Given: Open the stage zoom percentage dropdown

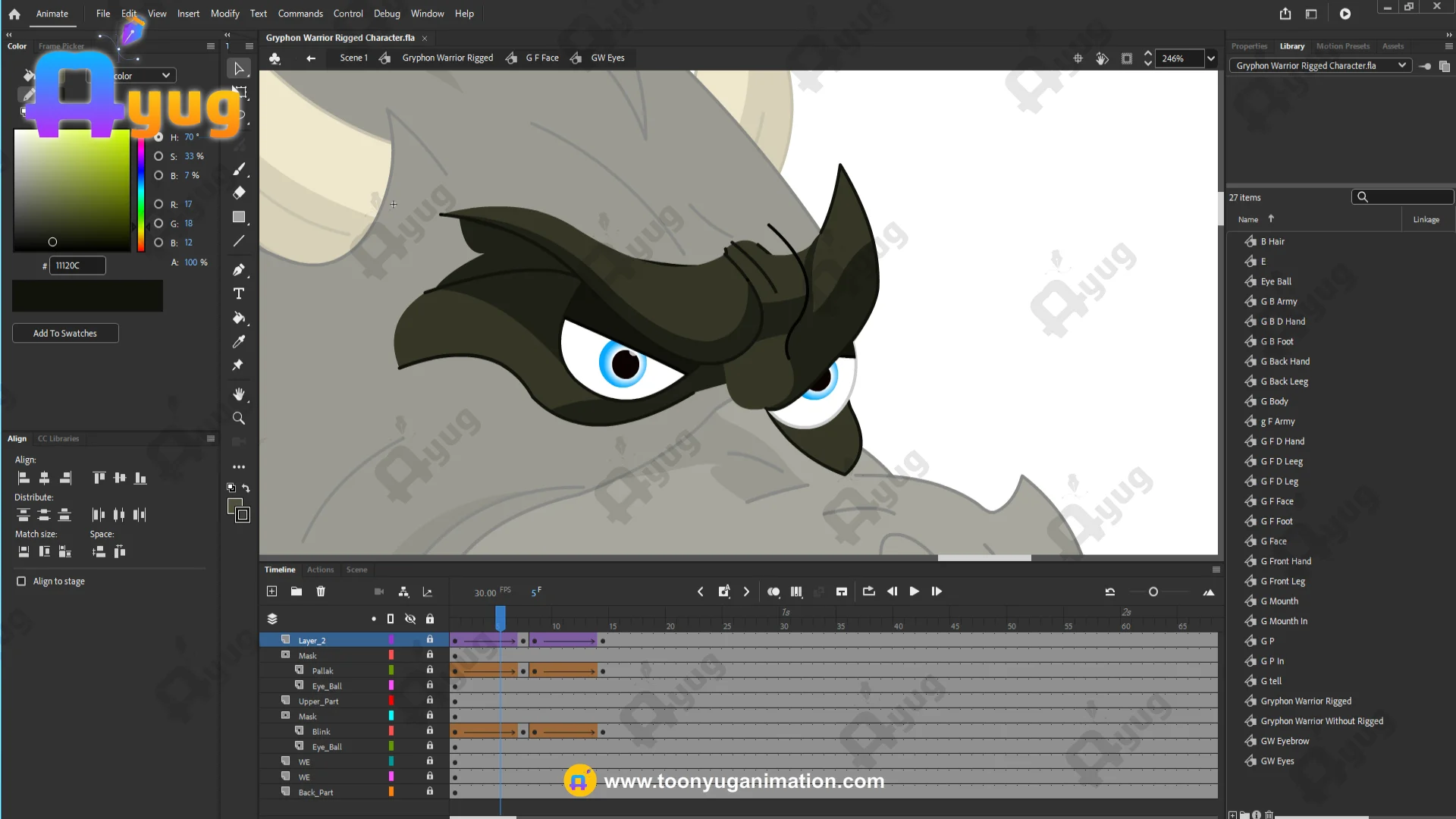Looking at the screenshot, I should pyautogui.click(x=1211, y=58).
